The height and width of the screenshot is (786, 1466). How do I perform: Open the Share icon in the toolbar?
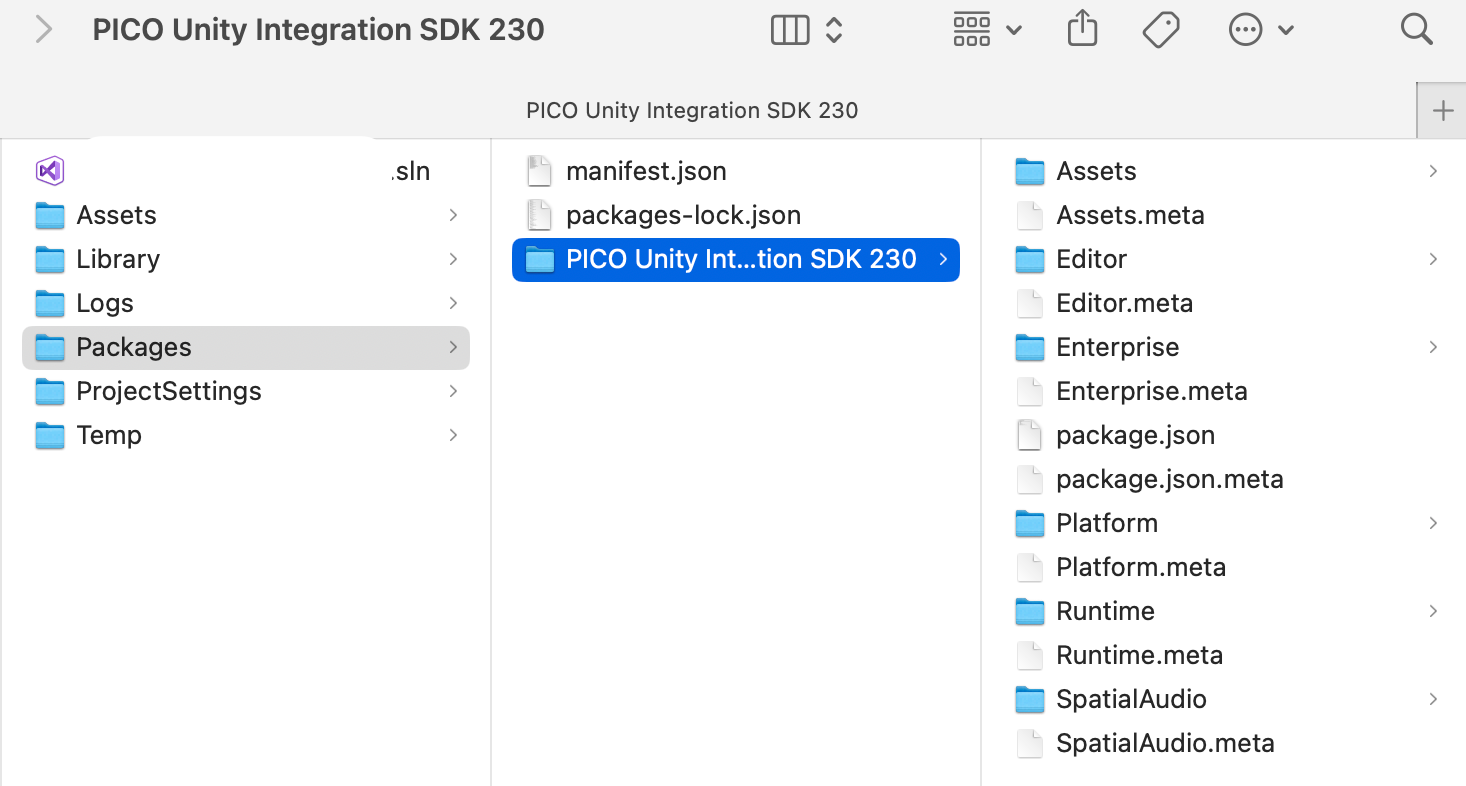coord(1082,29)
